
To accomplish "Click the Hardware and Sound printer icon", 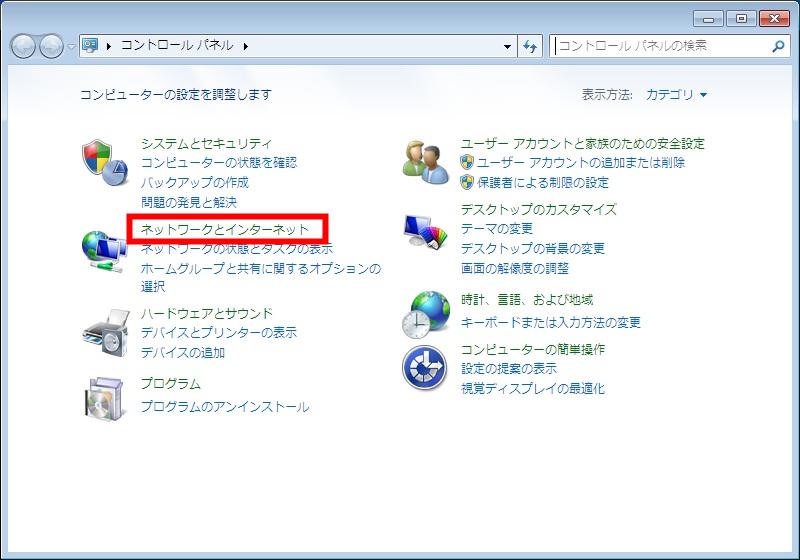I will pyautogui.click(x=106, y=332).
